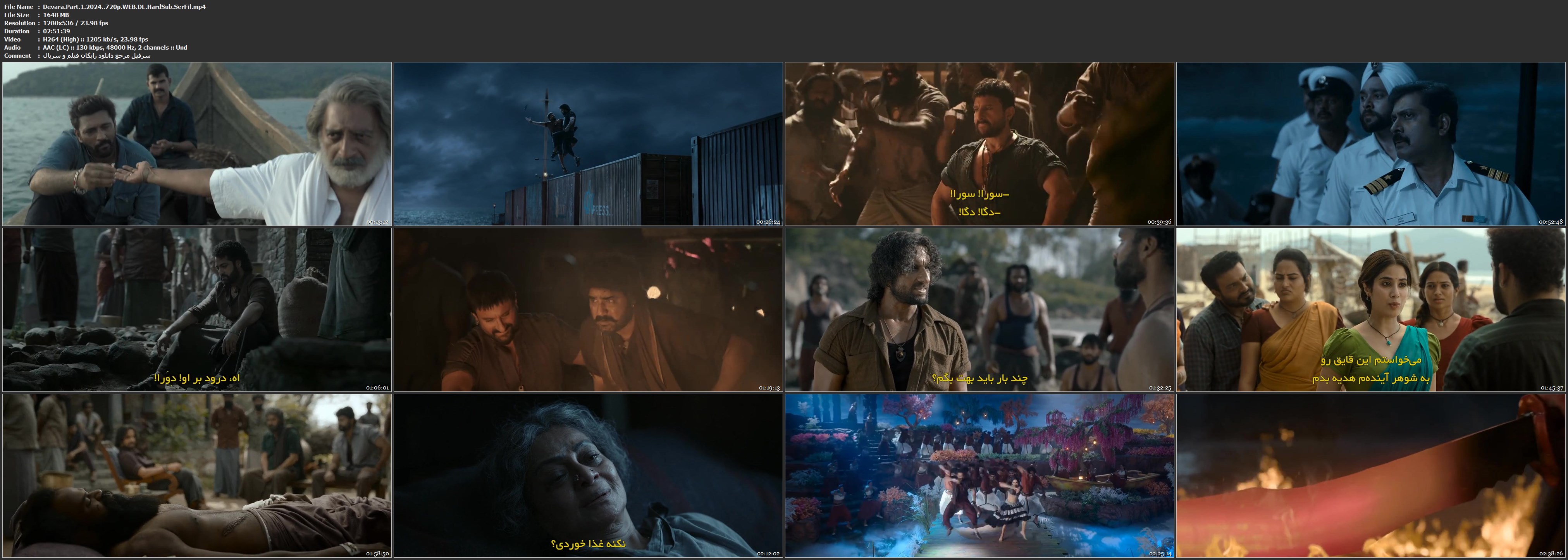Select the women in sarees thumbnail at 01:45:37
1568x560 pixels.
1371,310
